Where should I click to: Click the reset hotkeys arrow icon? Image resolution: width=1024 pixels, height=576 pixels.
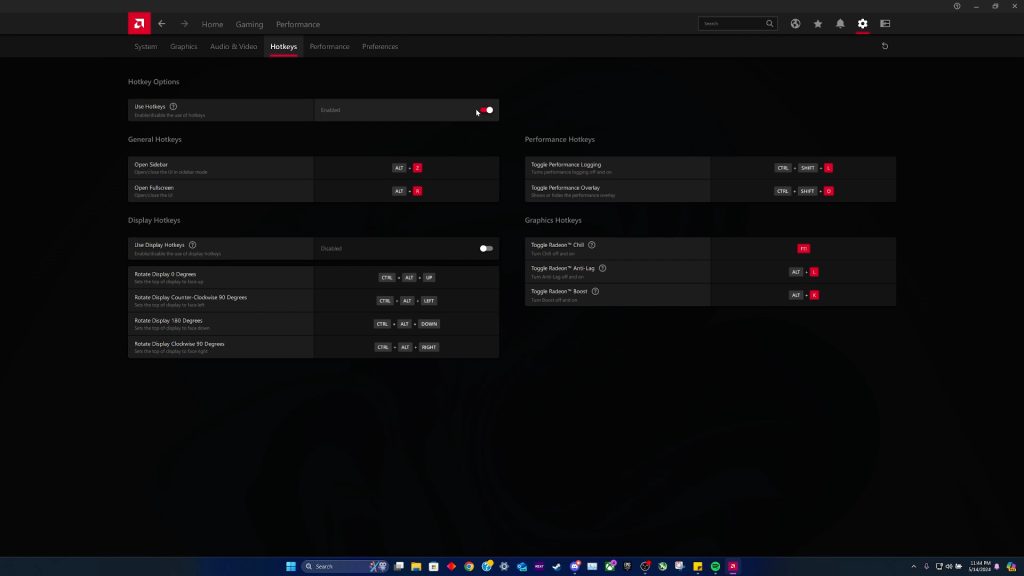click(884, 46)
